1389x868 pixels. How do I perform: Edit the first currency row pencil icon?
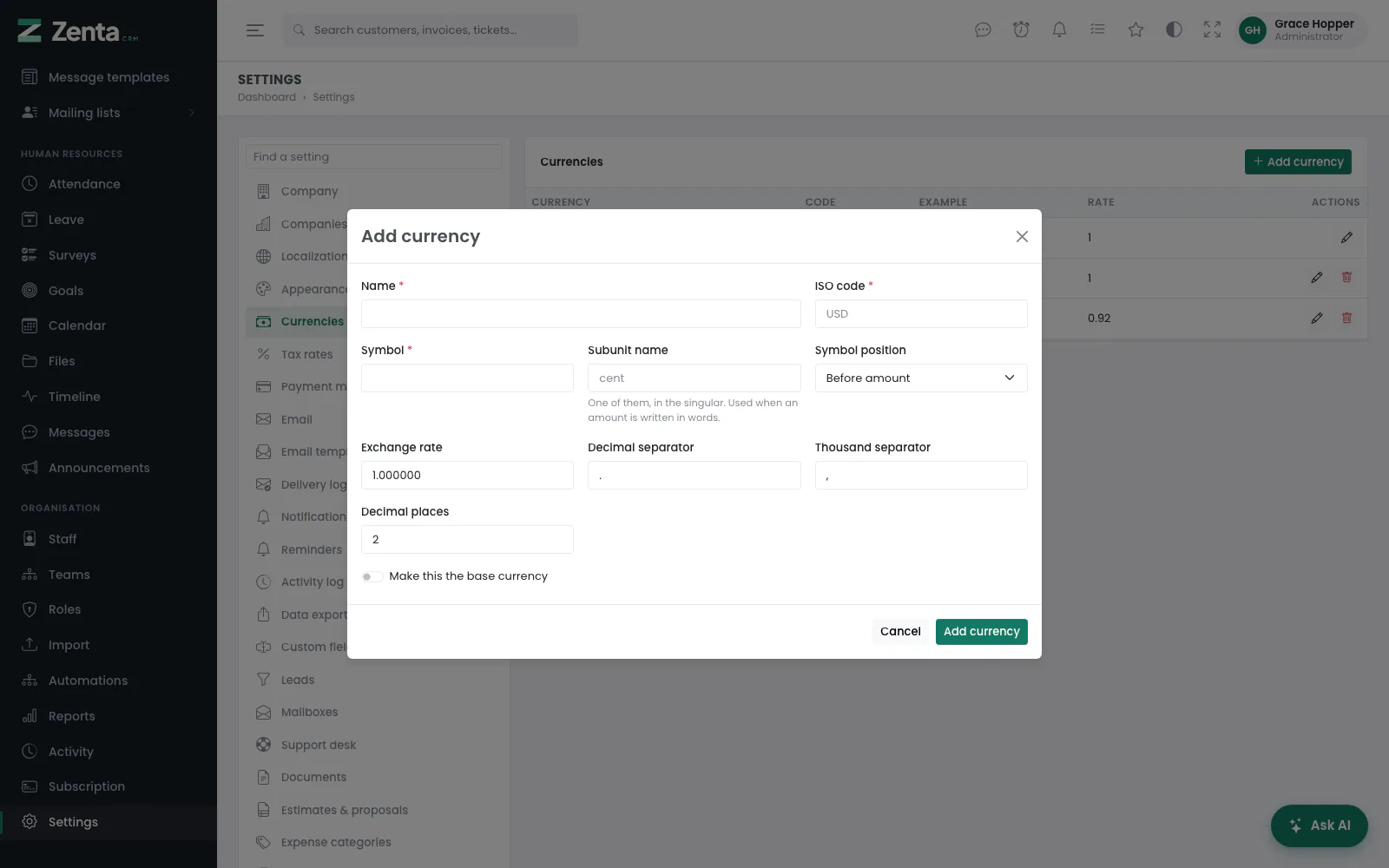1346,238
